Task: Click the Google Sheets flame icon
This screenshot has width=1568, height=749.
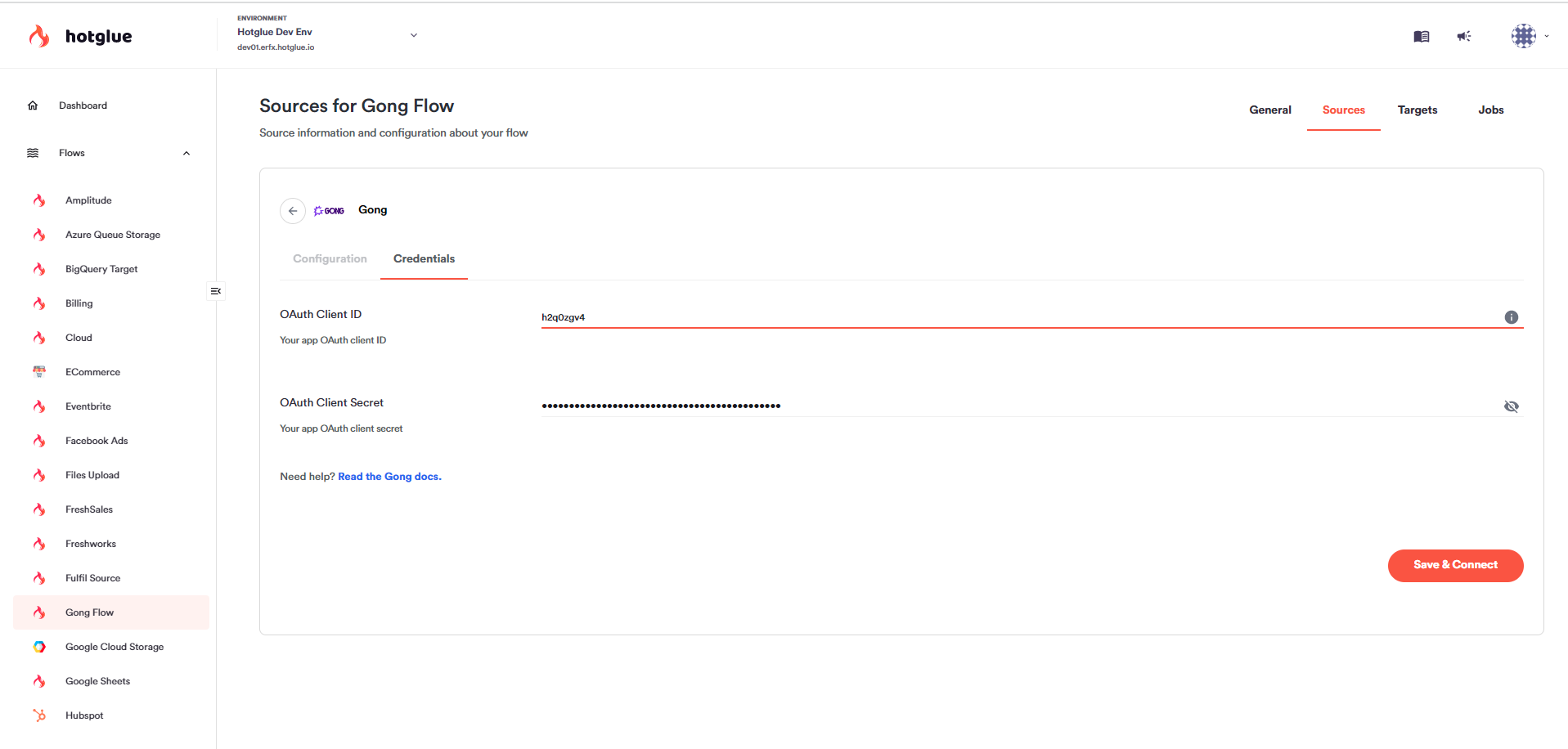Action: point(39,681)
